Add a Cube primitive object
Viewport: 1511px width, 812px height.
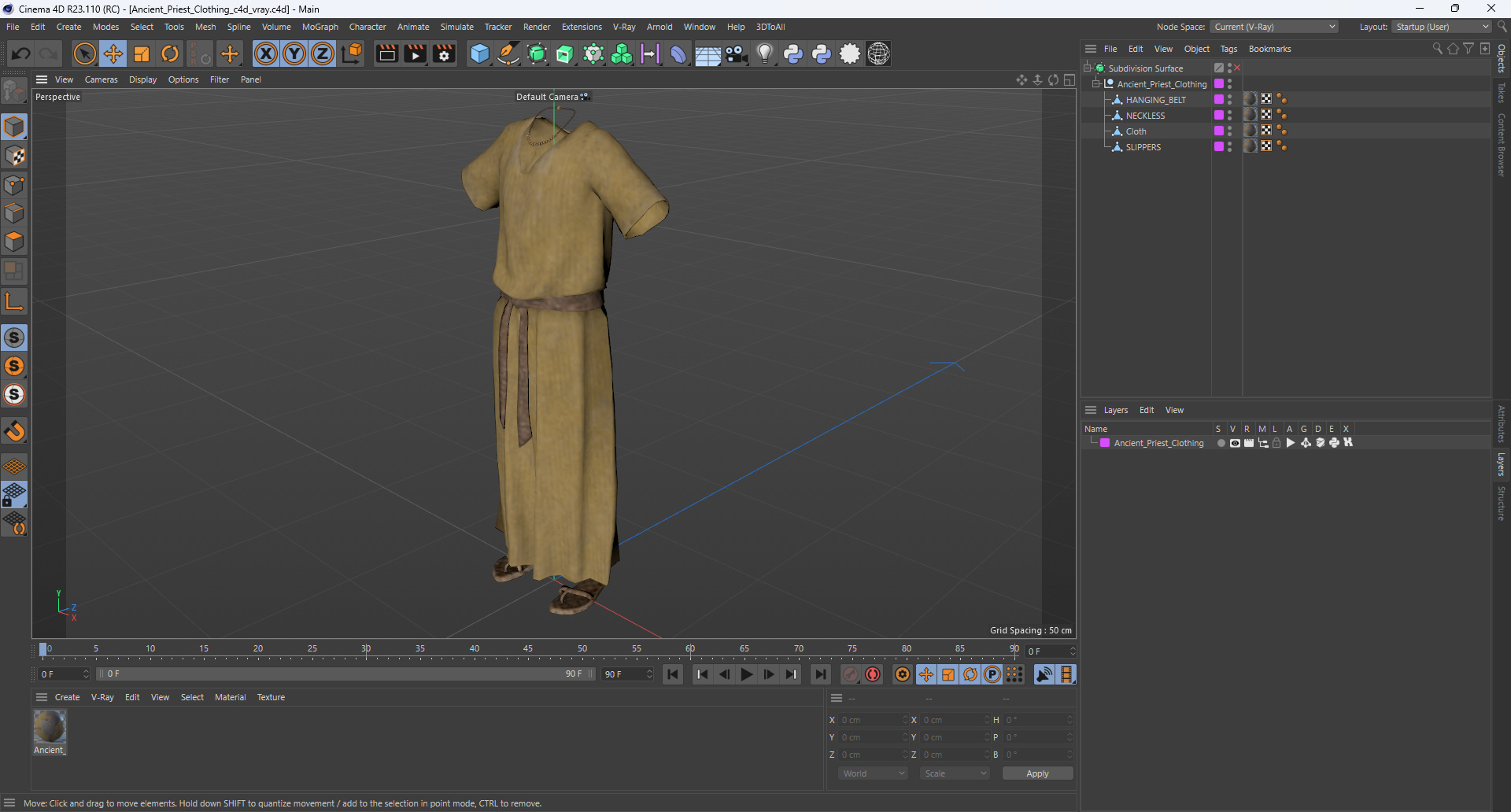(479, 54)
